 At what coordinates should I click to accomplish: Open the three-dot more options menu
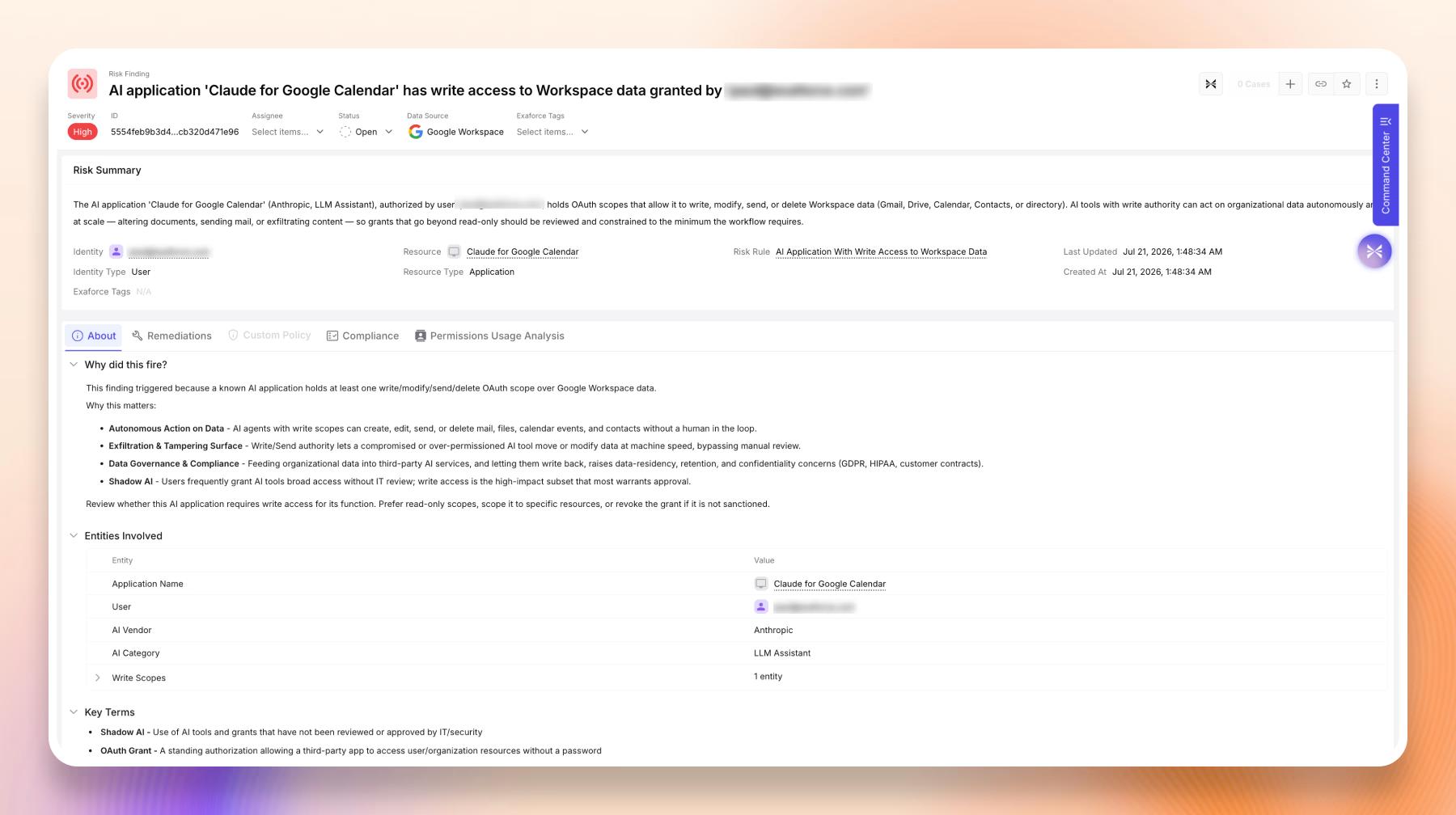[x=1377, y=84]
